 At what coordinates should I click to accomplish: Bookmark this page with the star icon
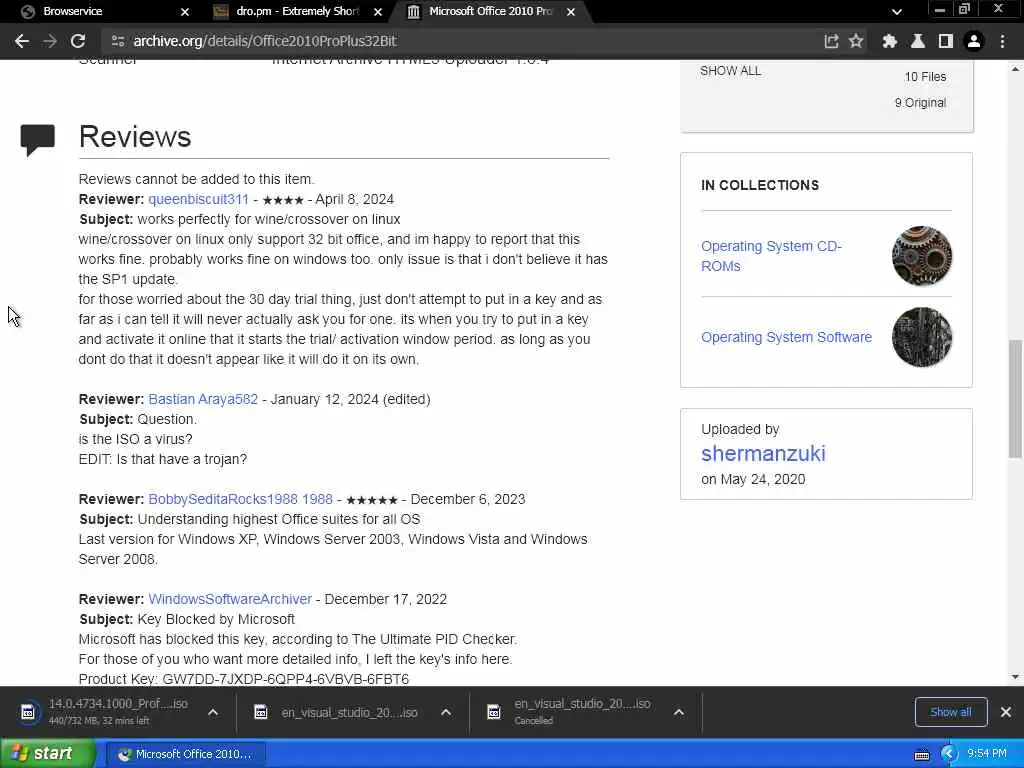tap(856, 41)
